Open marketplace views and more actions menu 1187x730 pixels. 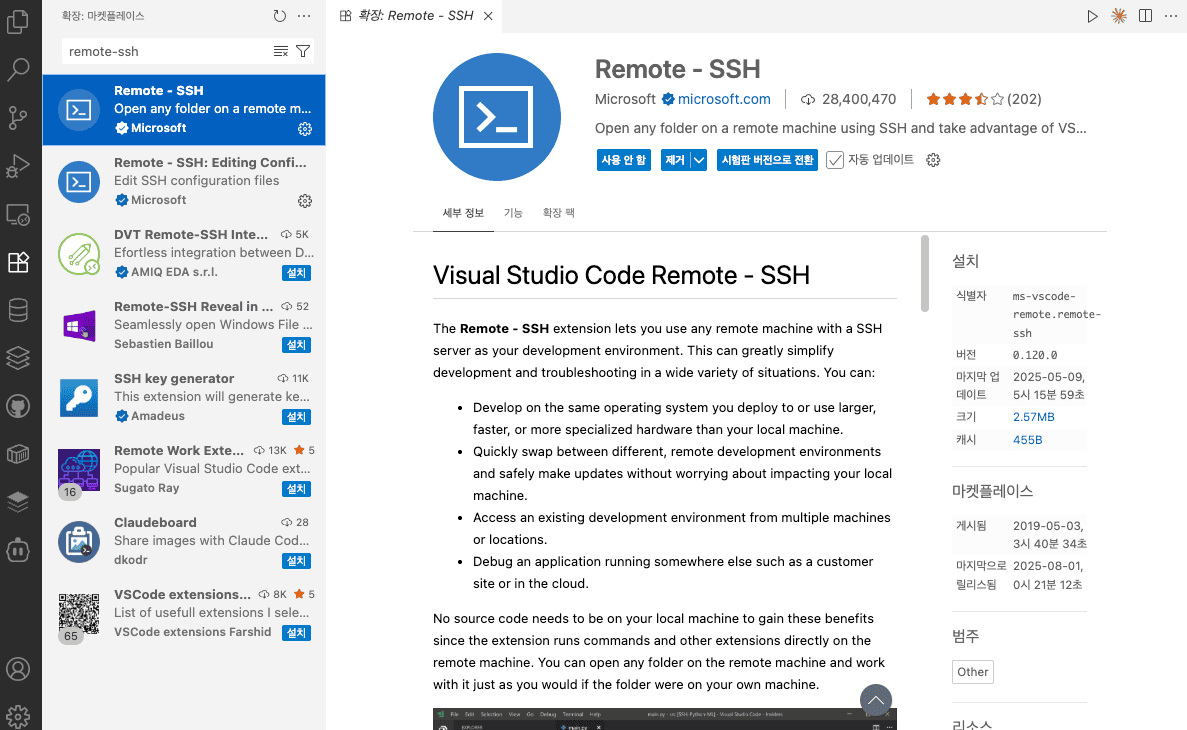(x=304, y=16)
